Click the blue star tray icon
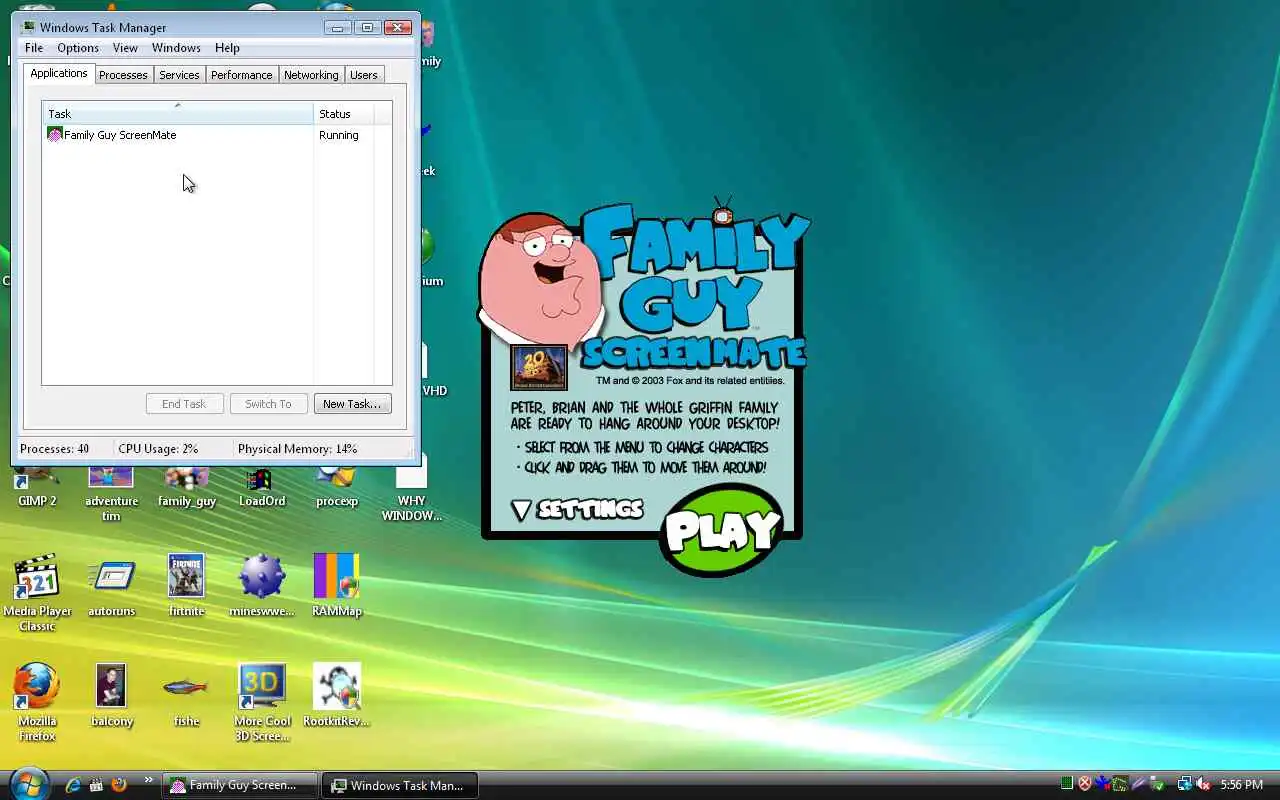The width and height of the screenshot is (1280, 800). tap(1103, 784)
